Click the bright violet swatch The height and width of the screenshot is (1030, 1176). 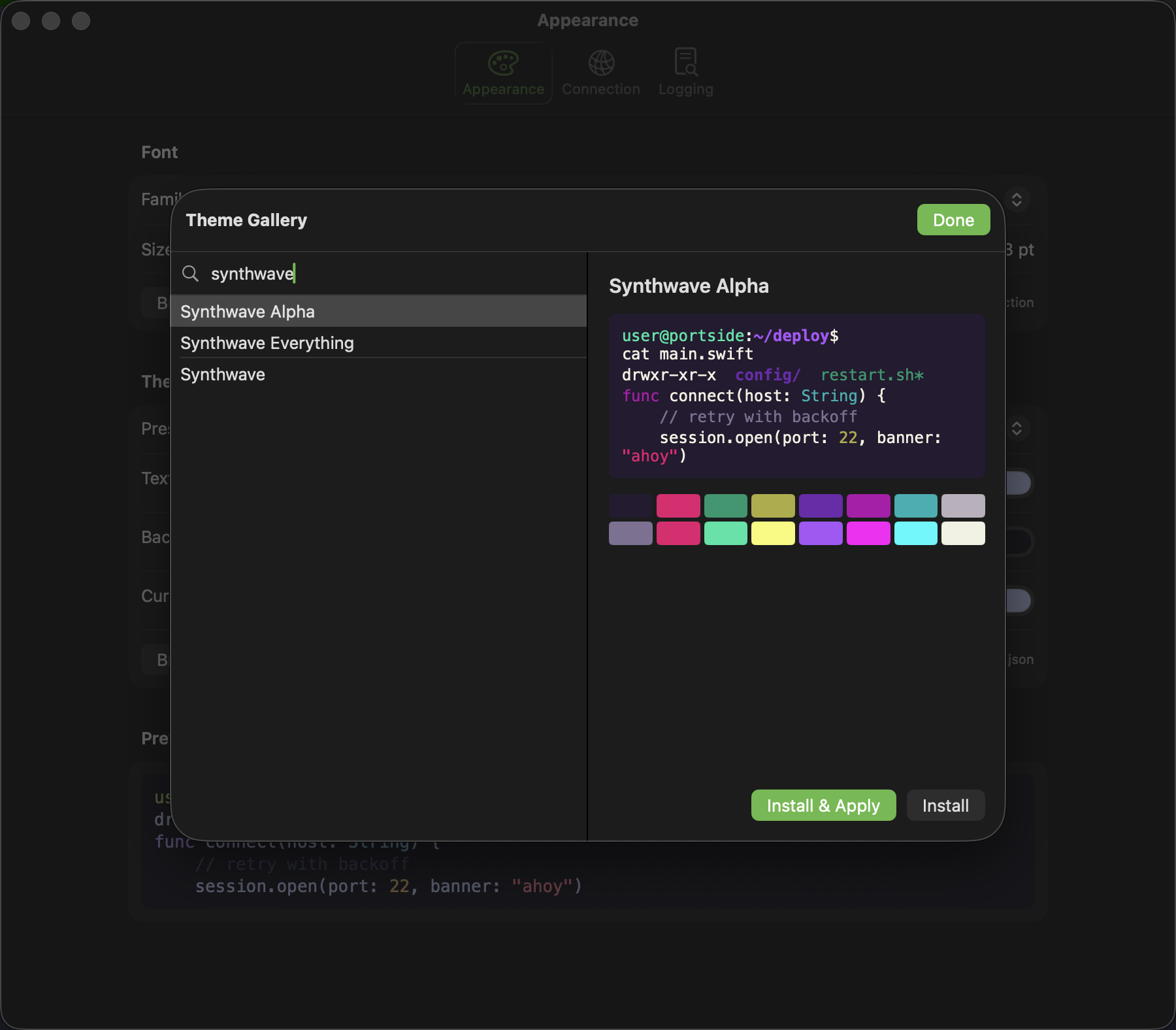821,533
